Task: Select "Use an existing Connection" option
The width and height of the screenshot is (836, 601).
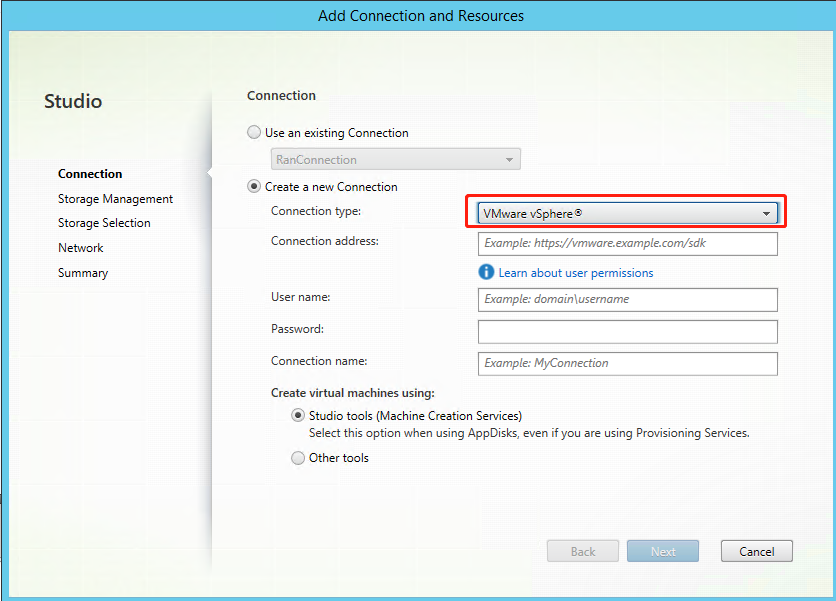Action: pos(254,132)
